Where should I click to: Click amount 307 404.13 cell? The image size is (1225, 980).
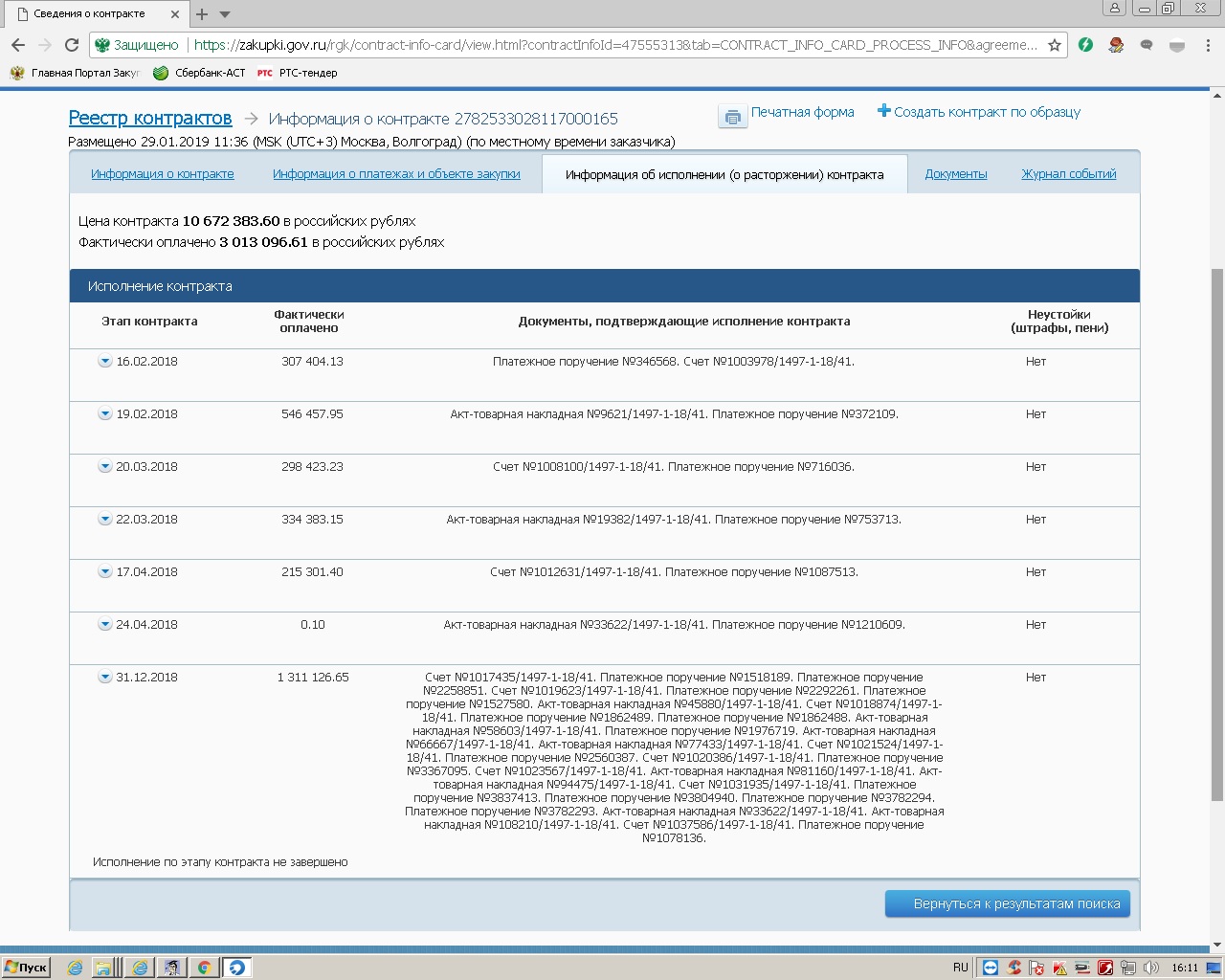click(312, 362)
